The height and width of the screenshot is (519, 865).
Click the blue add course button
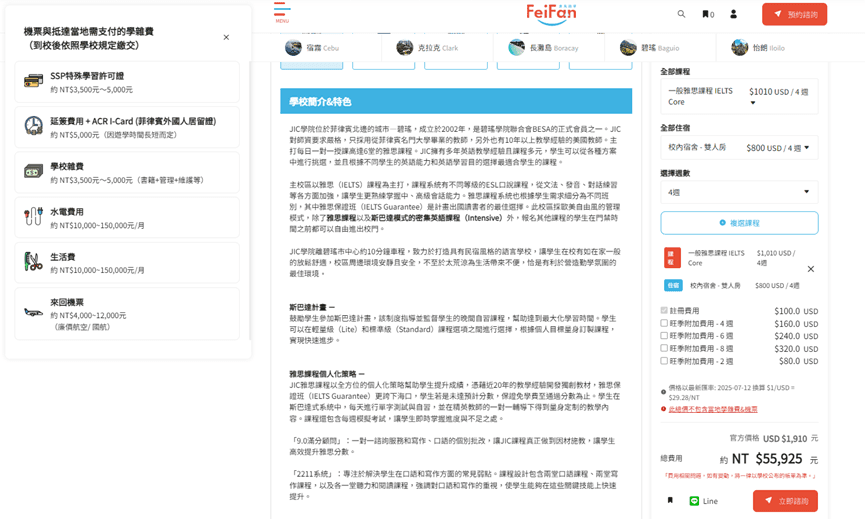[738, 223]
